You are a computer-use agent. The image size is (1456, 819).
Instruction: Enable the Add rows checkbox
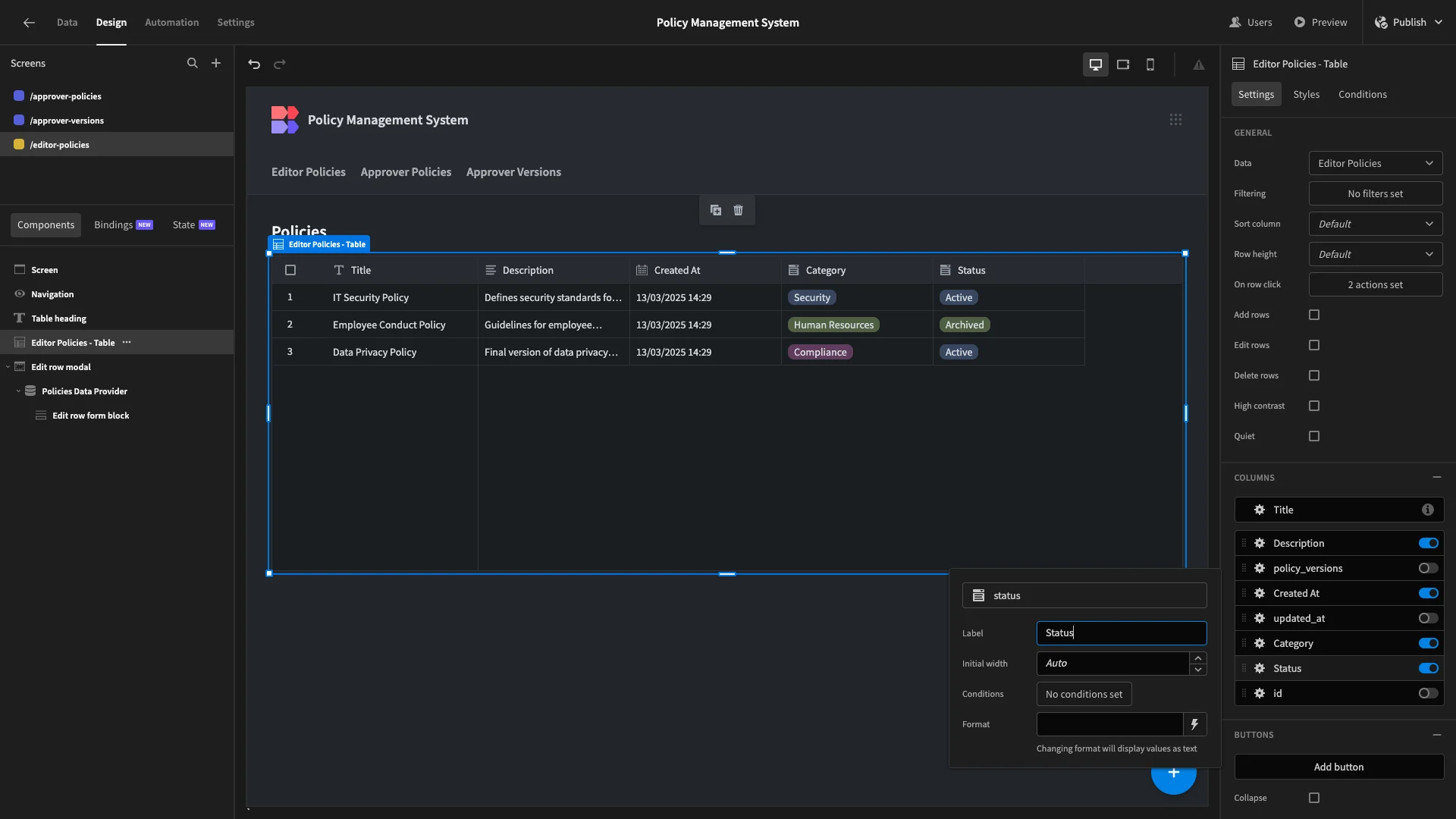pos(1314,315)
